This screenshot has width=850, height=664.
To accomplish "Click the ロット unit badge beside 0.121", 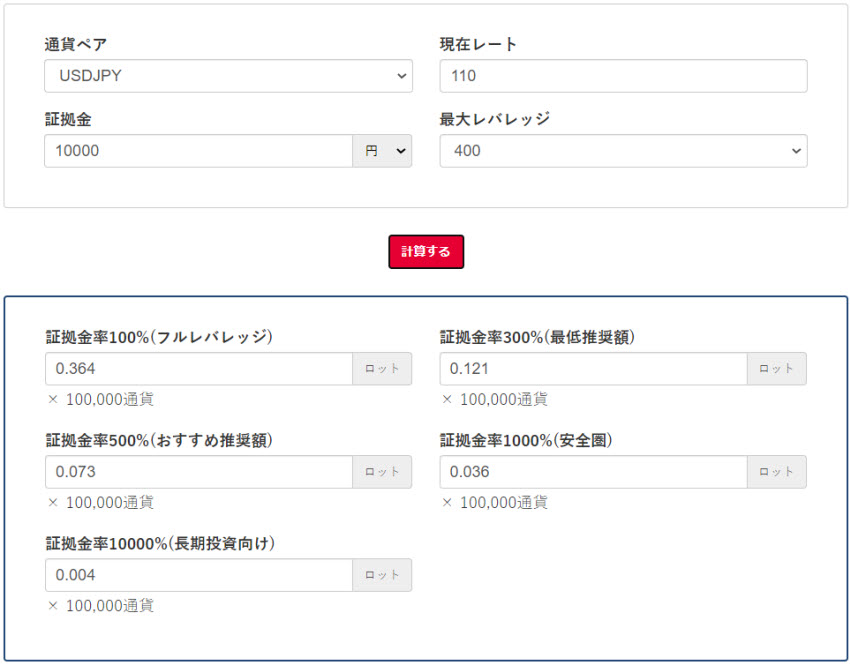I will click(776, 369).
